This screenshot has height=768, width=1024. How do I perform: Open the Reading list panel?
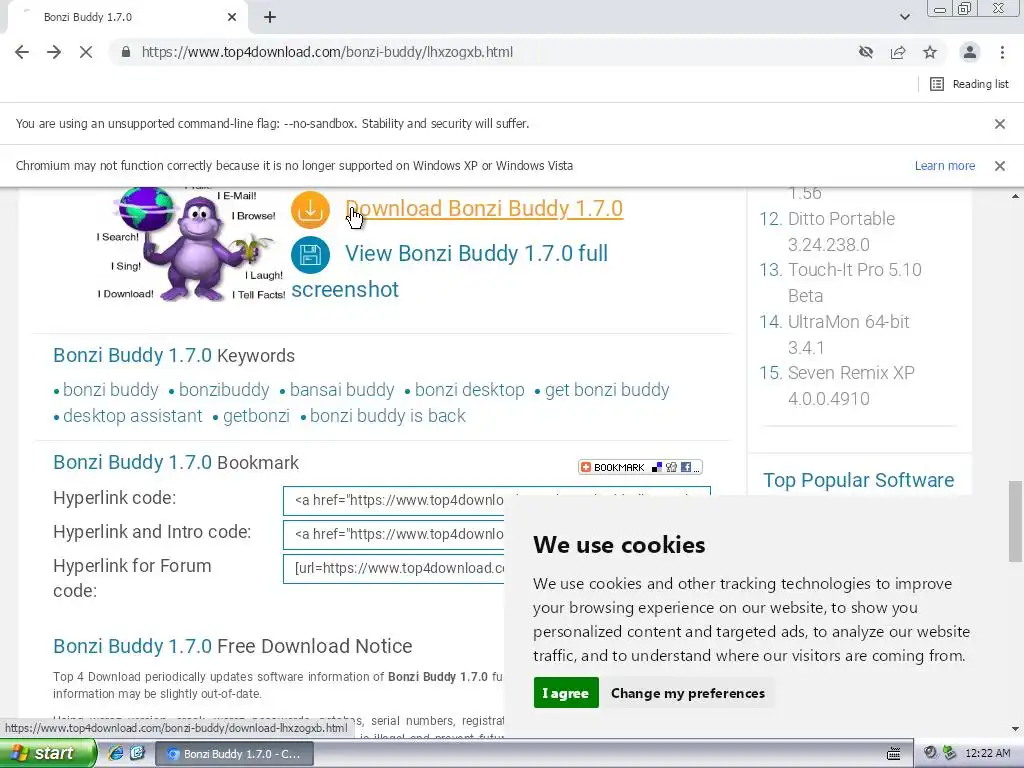(969, 84)
